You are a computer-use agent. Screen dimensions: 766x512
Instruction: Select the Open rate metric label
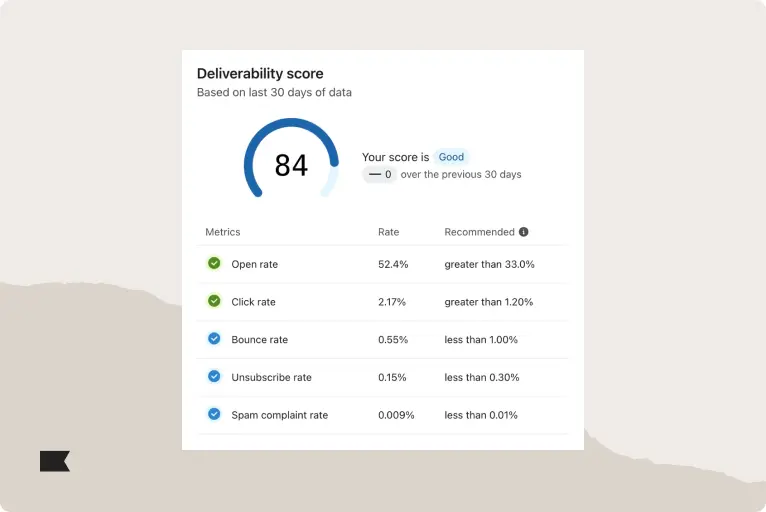(255, 265)
